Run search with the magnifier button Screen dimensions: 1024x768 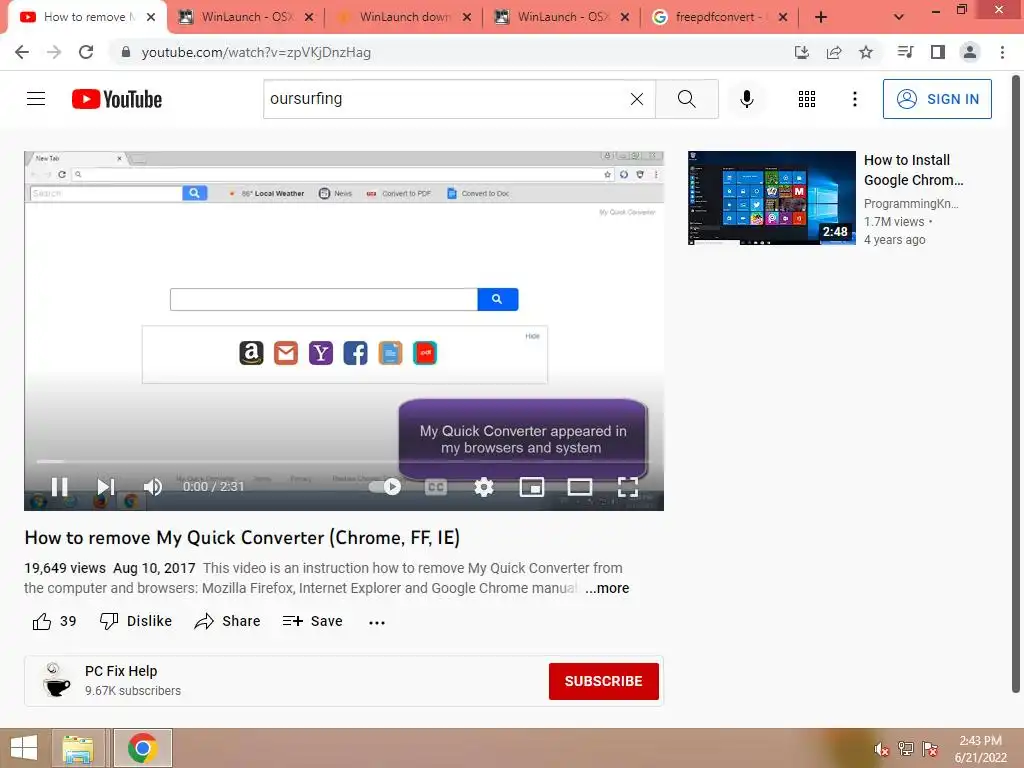tap(686, 99)
